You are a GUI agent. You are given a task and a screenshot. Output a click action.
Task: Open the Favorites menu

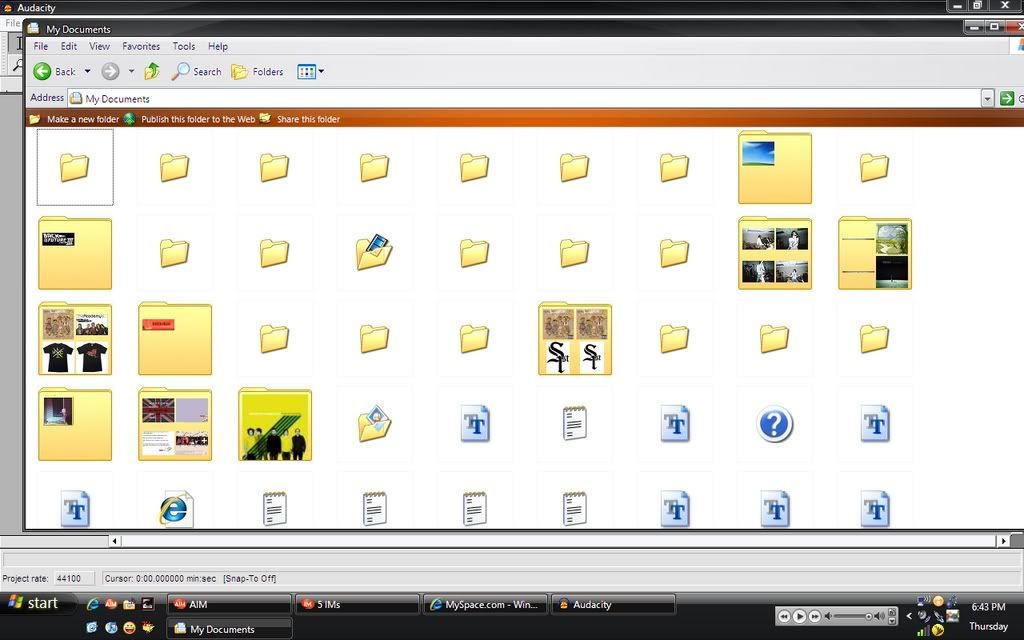(x=141, y=46)
